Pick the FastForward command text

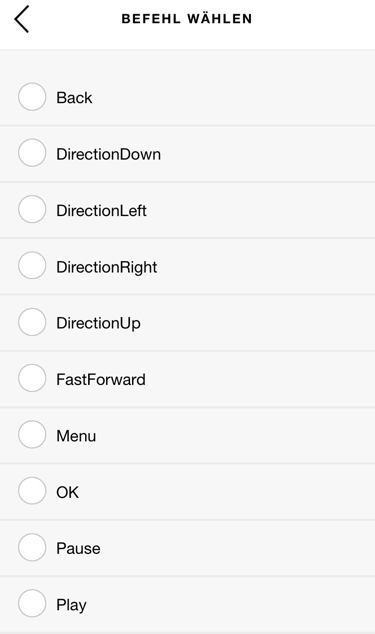[101, 380]
